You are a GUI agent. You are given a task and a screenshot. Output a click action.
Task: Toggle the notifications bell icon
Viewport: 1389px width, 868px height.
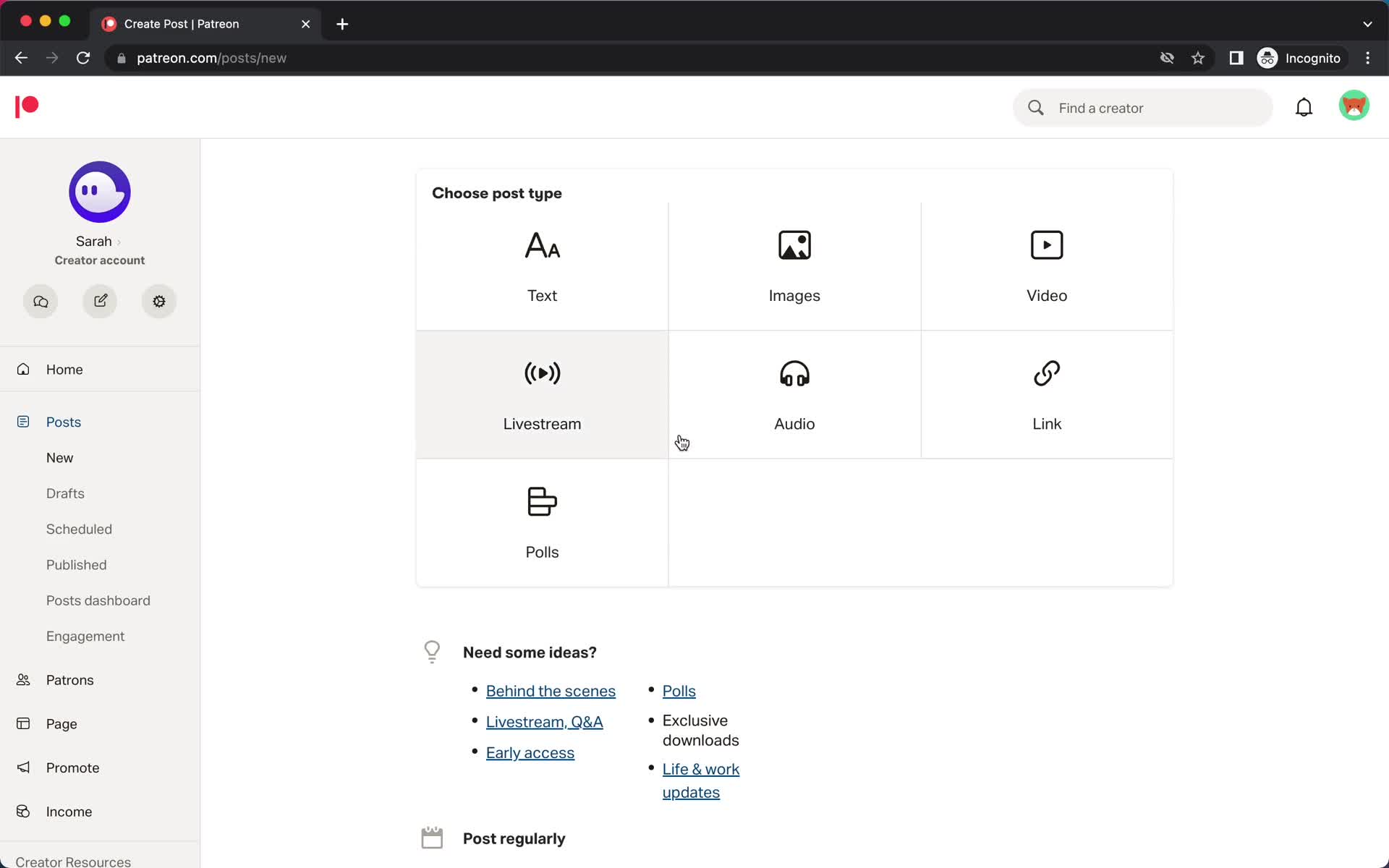coord(1303,107)
